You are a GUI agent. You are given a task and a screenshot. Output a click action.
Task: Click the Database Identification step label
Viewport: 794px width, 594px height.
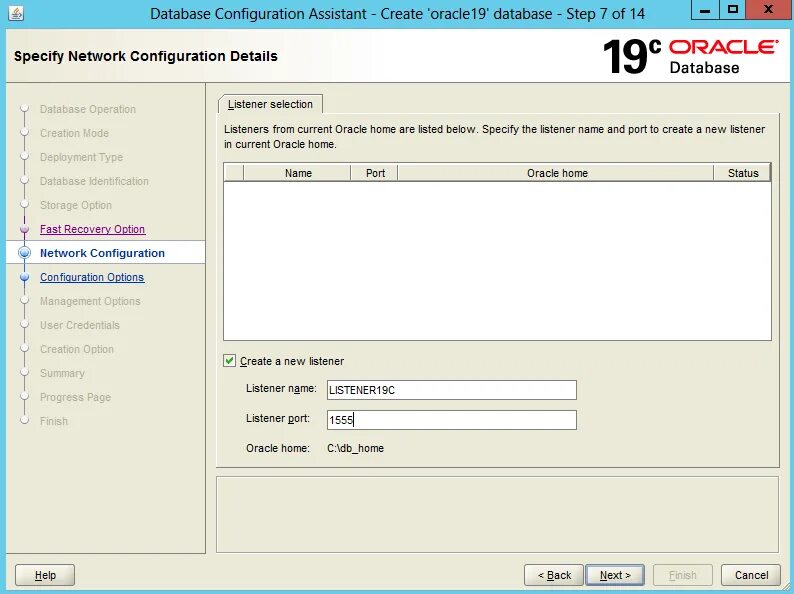(94, 181)
